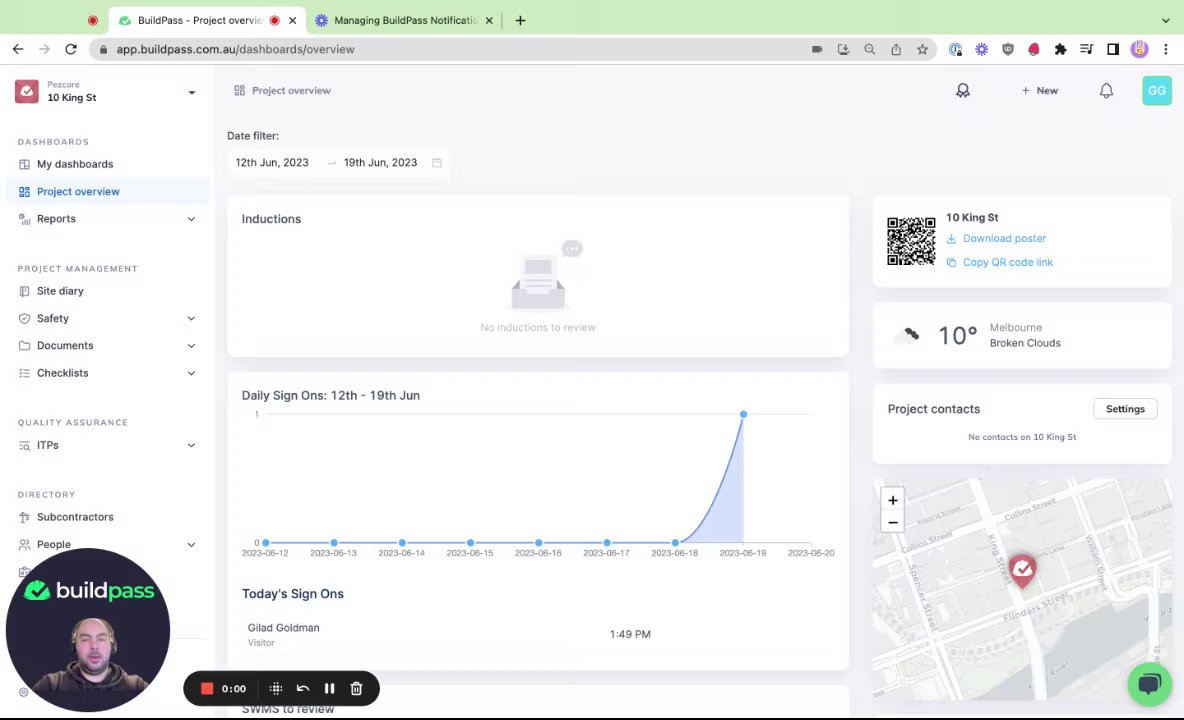This screenshot has height=720, width=1184.
Task: Close the Managing BuildPass Notifications tab
Action: point(489,20)
